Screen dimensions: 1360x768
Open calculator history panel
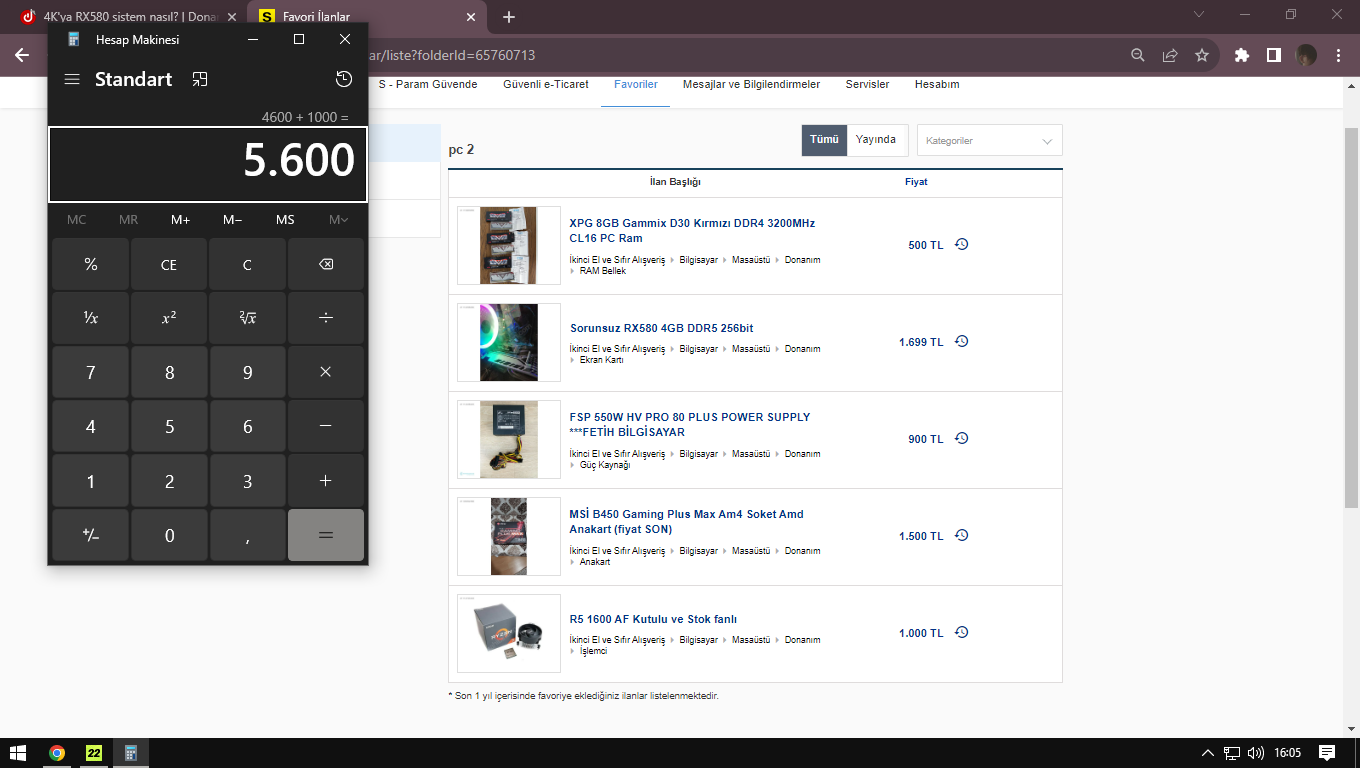pos(343,79)
